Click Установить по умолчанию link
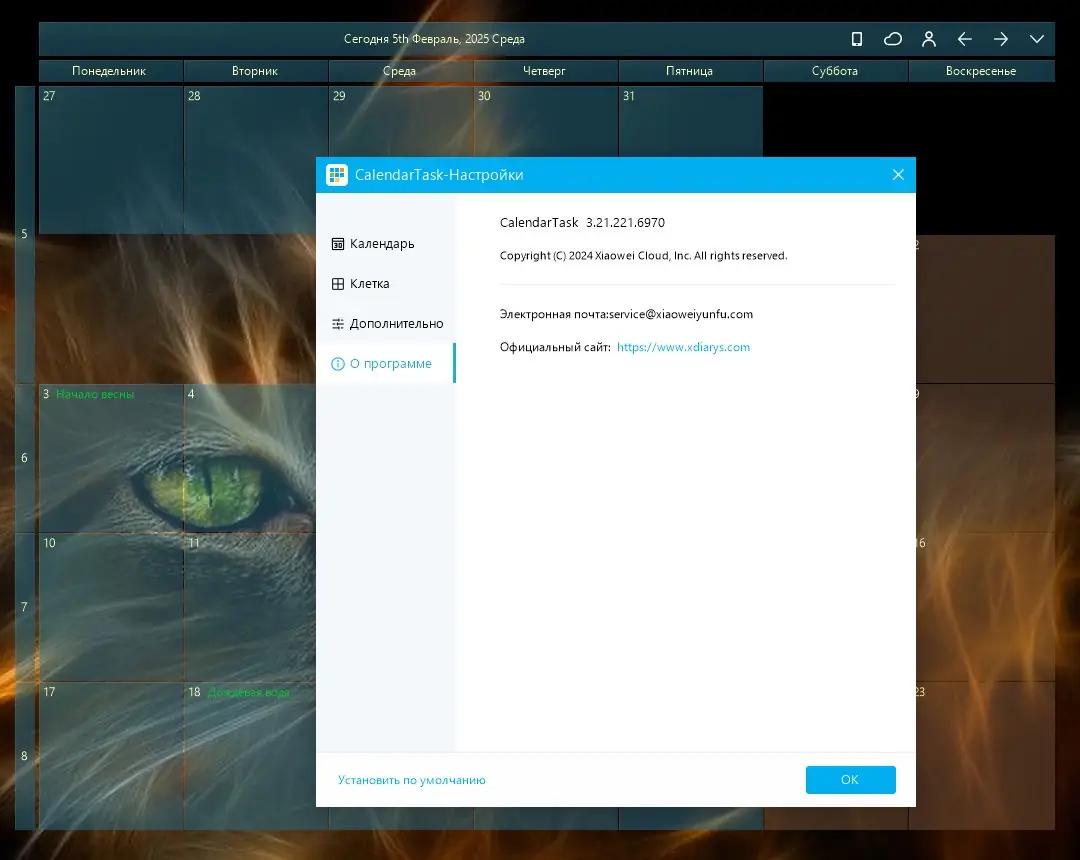Viewport: 1080px width, 860px height. (x=412, y=780)
